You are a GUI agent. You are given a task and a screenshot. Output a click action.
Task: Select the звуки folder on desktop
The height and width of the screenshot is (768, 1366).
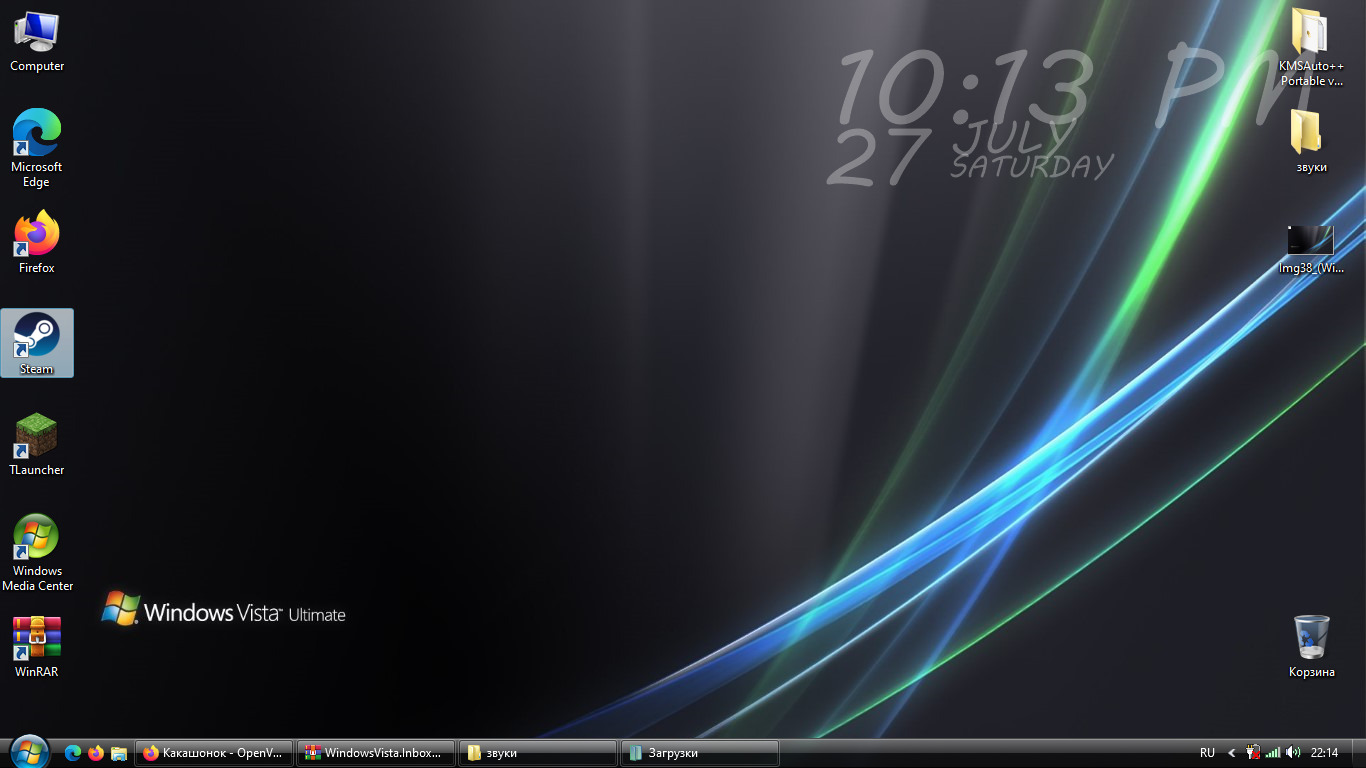point(1311,141)
